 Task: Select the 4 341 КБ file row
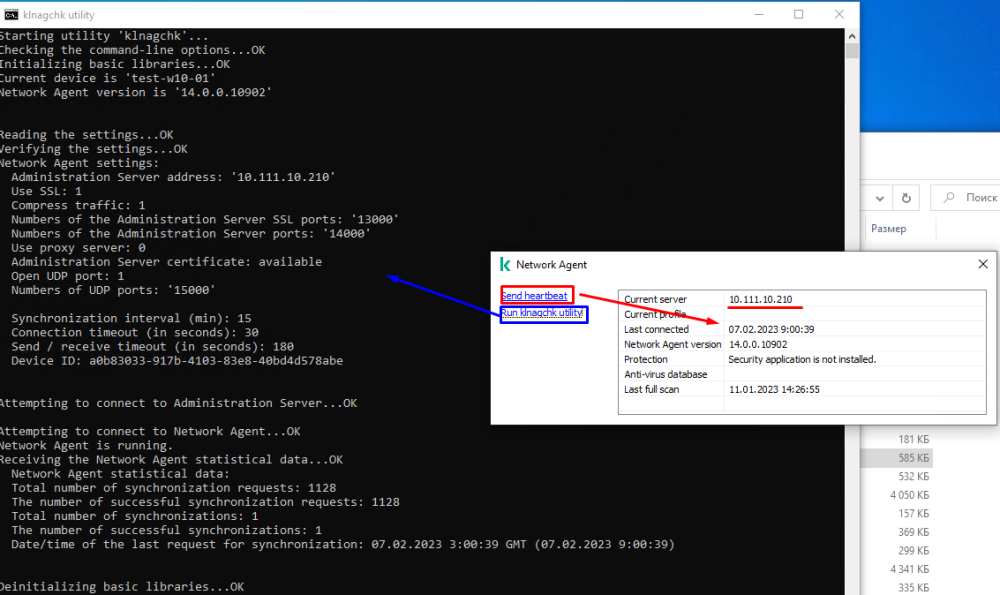pos(897,569)
